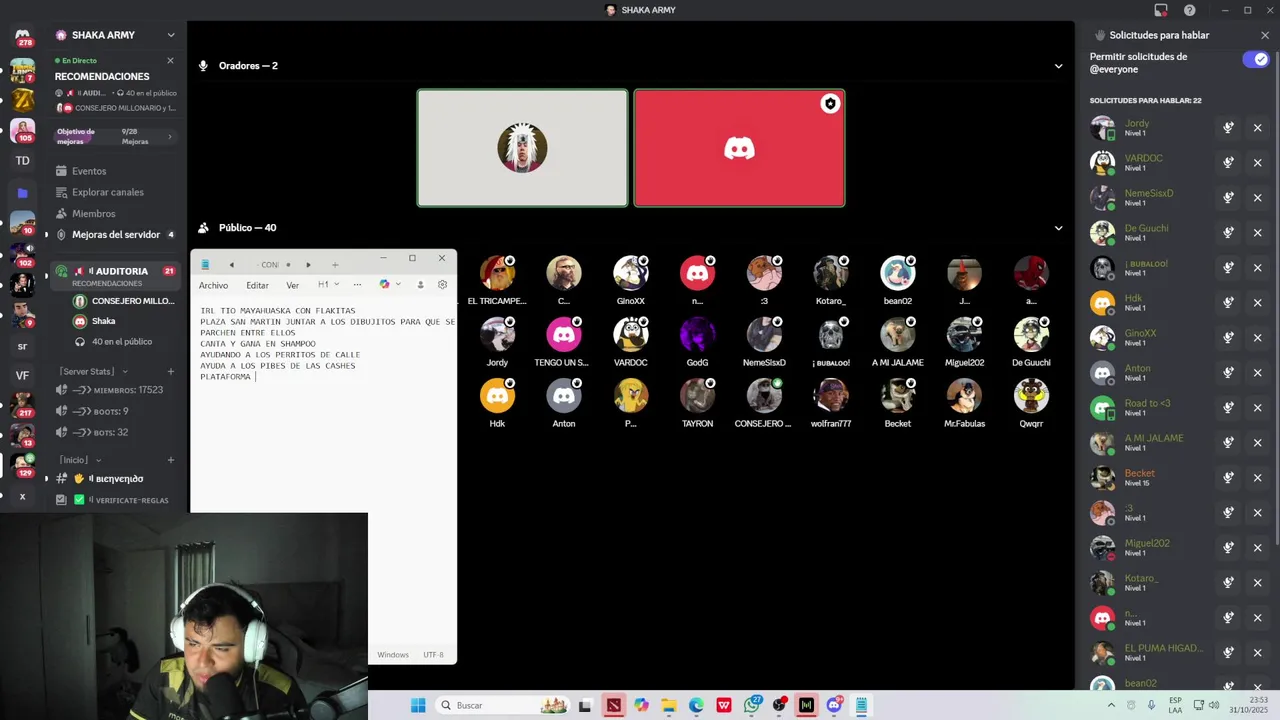Open Notepad Archivo menu
Screen dimensions: 1280x720
(x=213, y=285)
